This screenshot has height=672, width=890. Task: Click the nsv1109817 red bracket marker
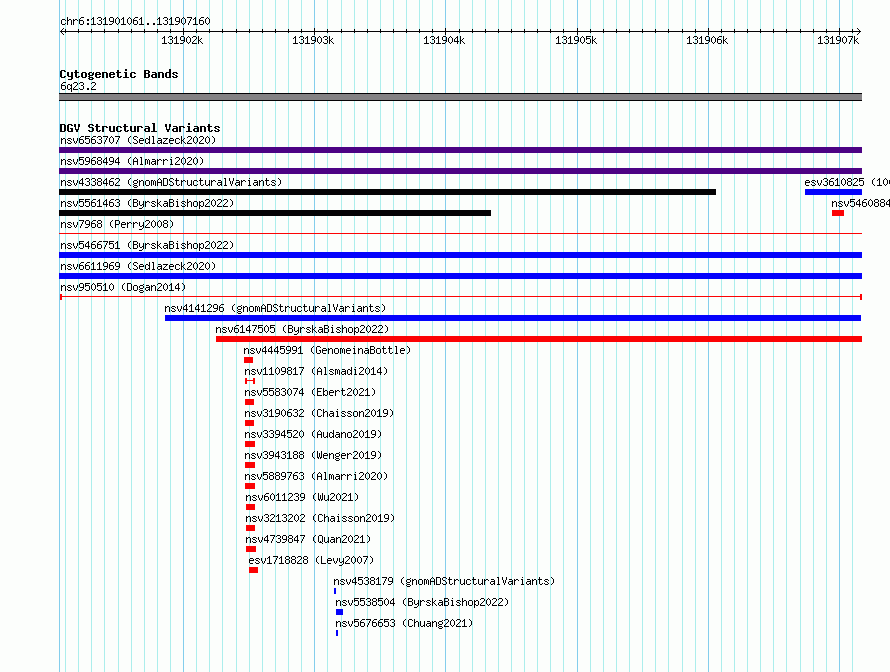[250, 381]
